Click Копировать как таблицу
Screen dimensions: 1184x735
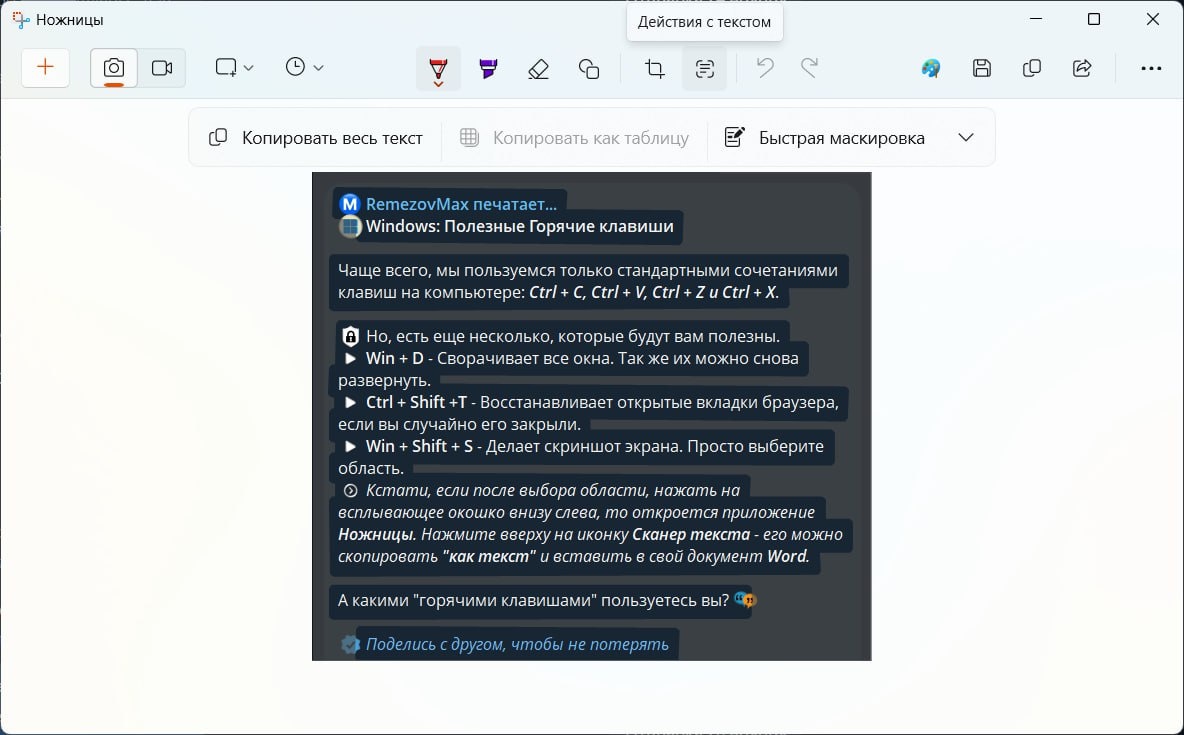click(575, 137)
